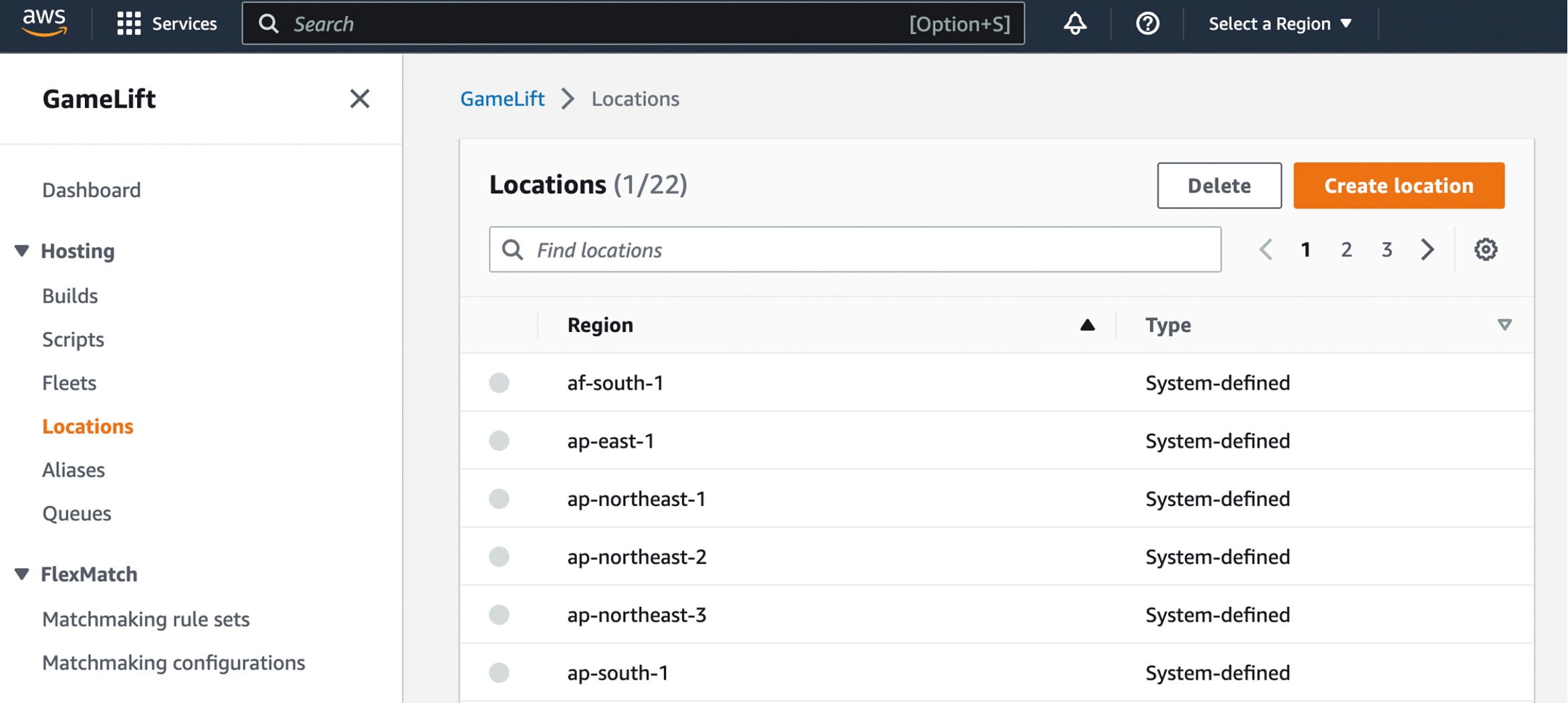Image resolution: width=1568 pixels, height=703 pixels.
Task: Go to page 2 of locations
Action: pyautogui.click(x=1346, y=249)
